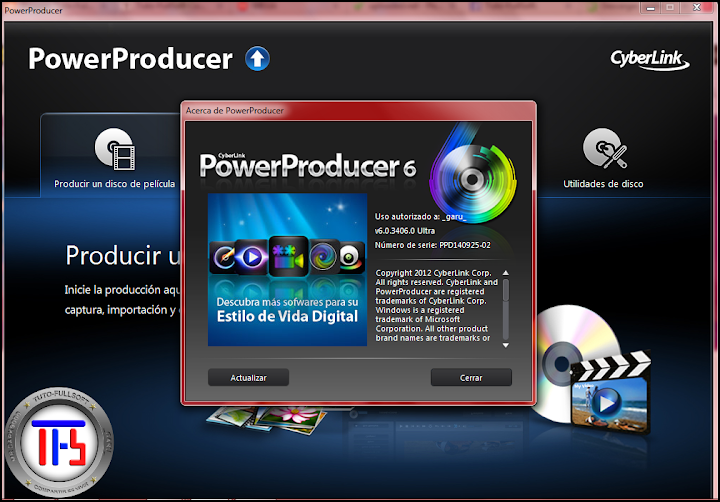
Task: Click the Acerca de PowerProducer dialog title bar
Action: pyautogui.click(x=358, y=111)
